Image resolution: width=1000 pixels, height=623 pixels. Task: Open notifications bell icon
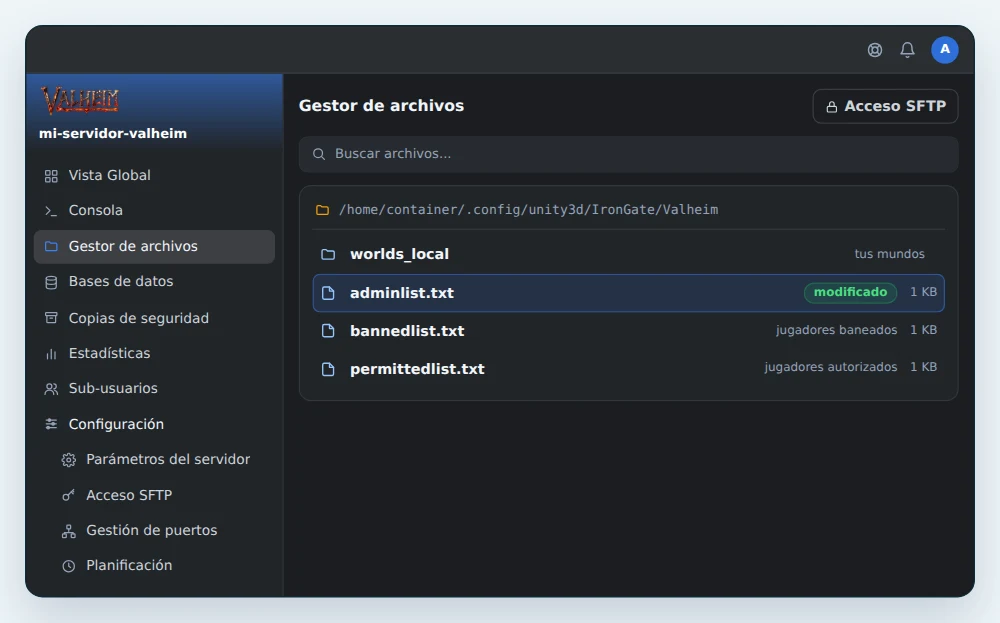908,50
